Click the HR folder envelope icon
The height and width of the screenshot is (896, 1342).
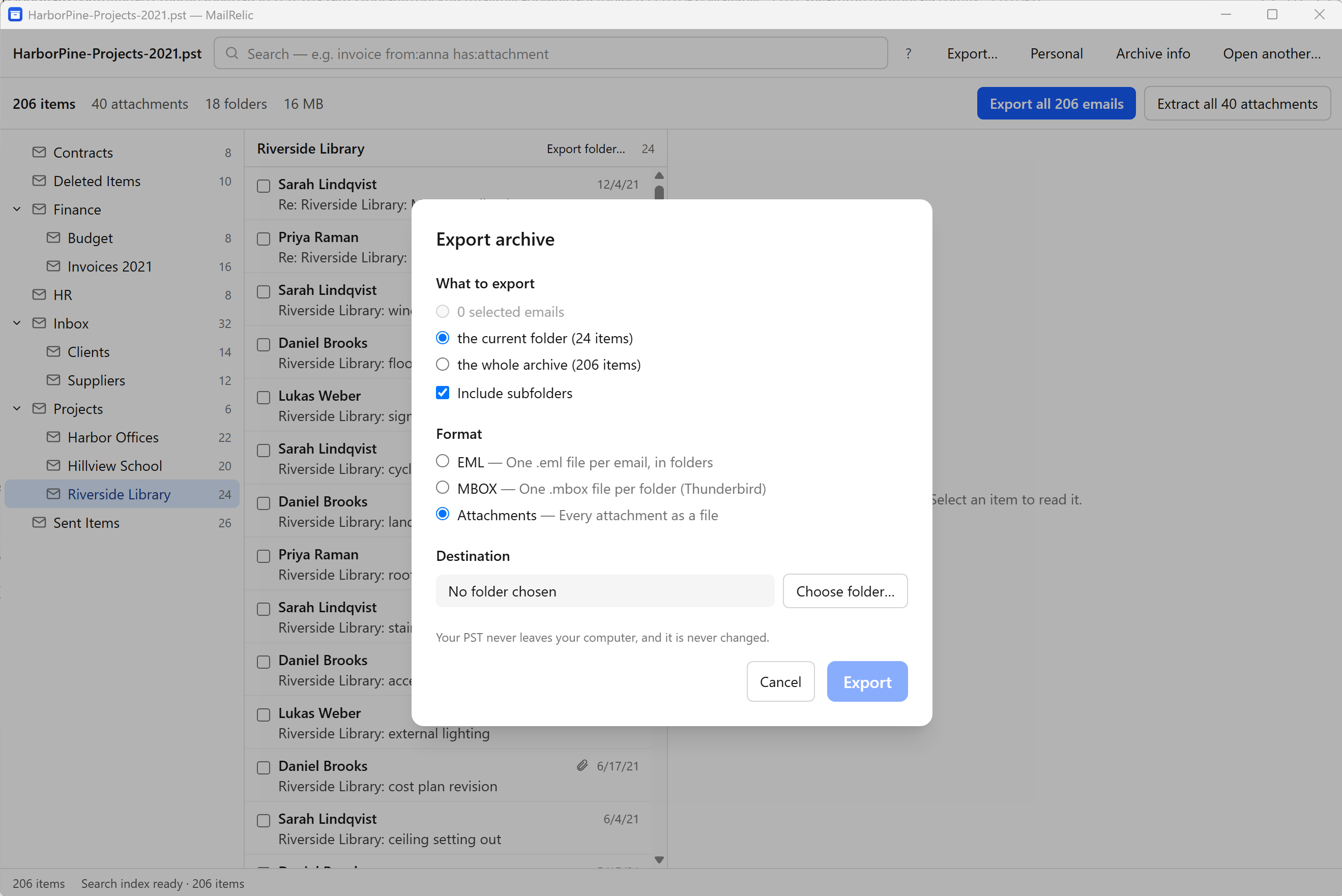(x=39, y=295)
